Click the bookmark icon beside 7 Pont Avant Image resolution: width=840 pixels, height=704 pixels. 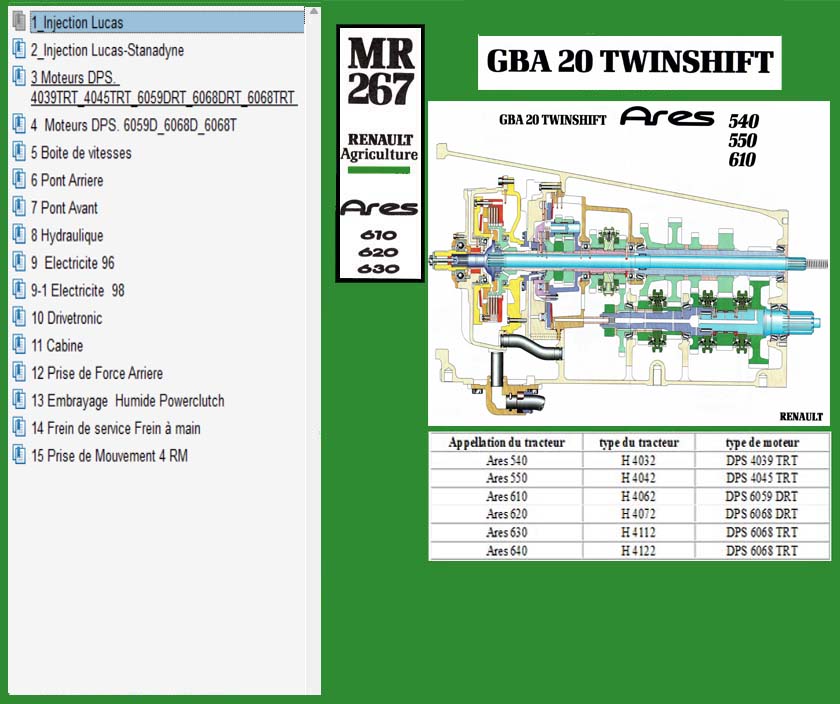point(19,207)
